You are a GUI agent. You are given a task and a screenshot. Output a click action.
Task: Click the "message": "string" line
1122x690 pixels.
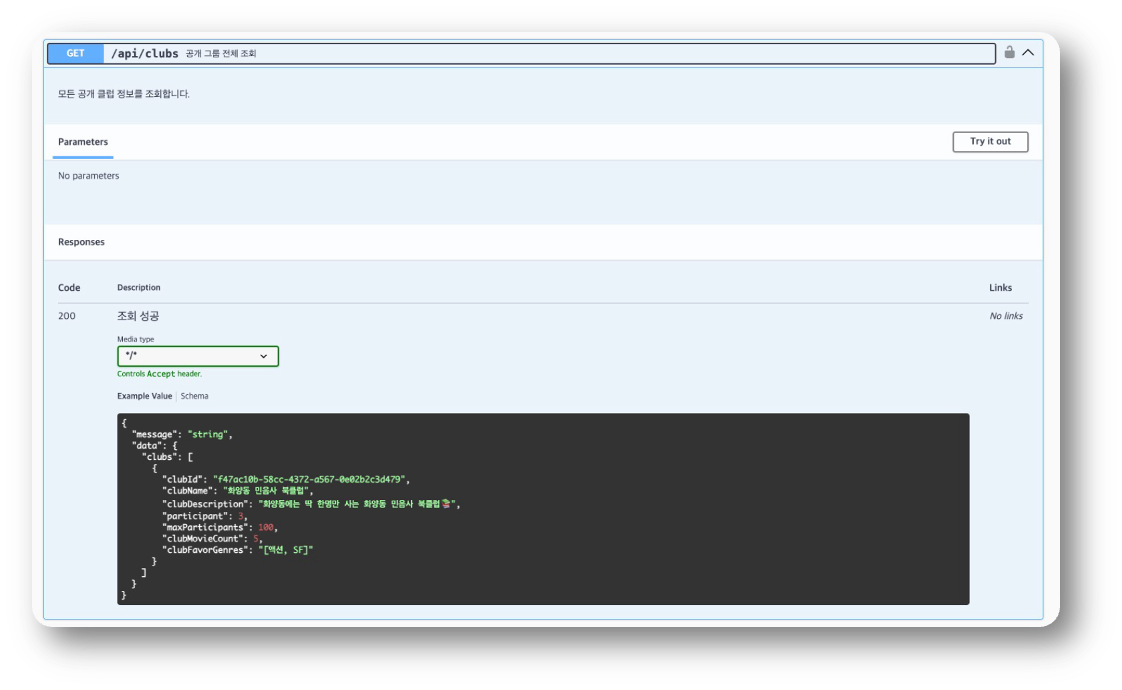pyautogui.click(x=182, y=434)
